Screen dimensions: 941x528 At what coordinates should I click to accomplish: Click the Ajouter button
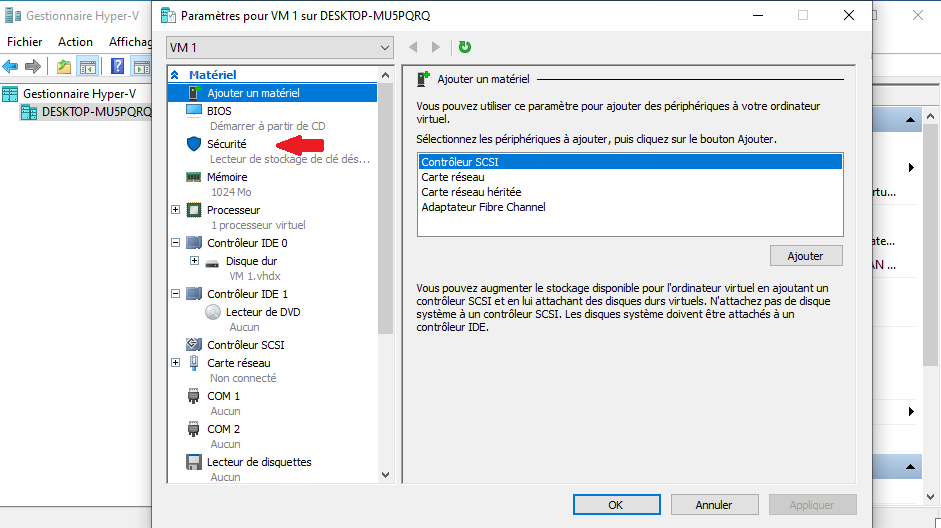point(806,256)
